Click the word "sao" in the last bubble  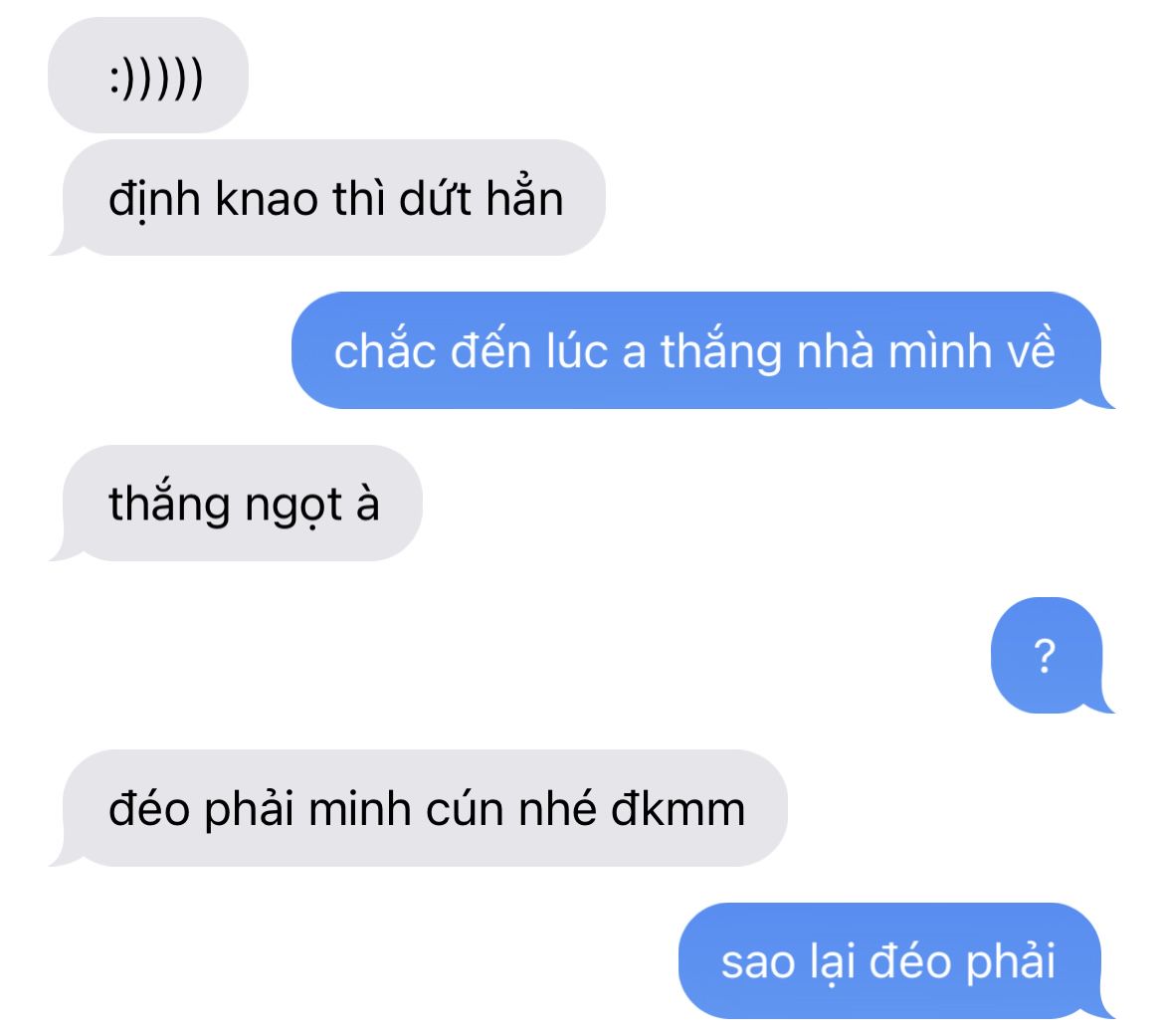[x=757, y=964]
